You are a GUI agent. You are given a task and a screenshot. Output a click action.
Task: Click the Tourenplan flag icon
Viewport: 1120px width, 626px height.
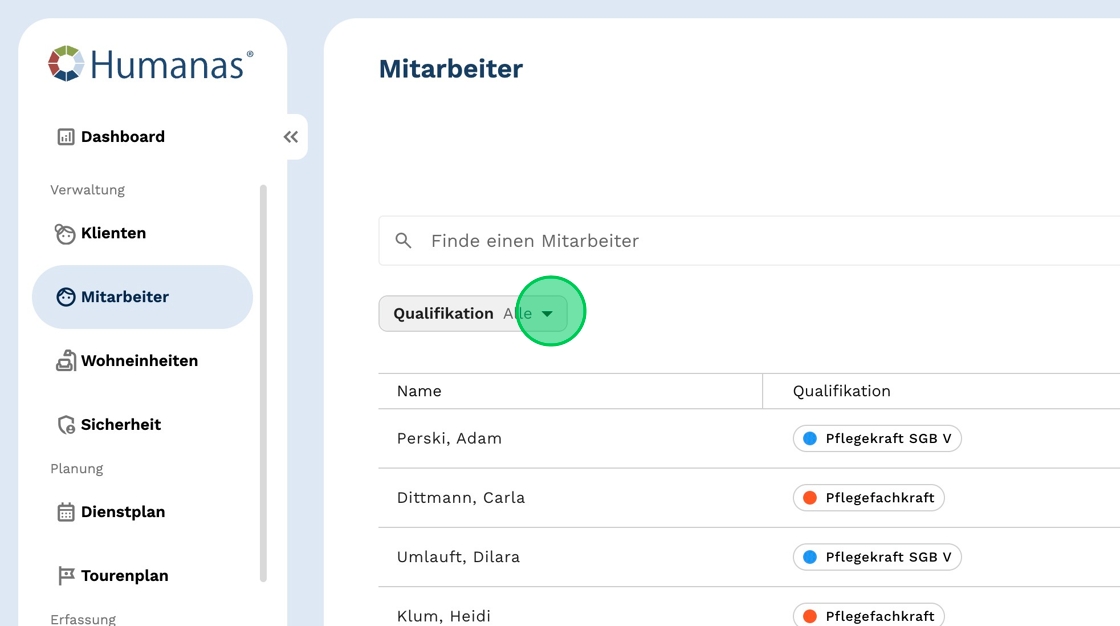click(66, 576)
